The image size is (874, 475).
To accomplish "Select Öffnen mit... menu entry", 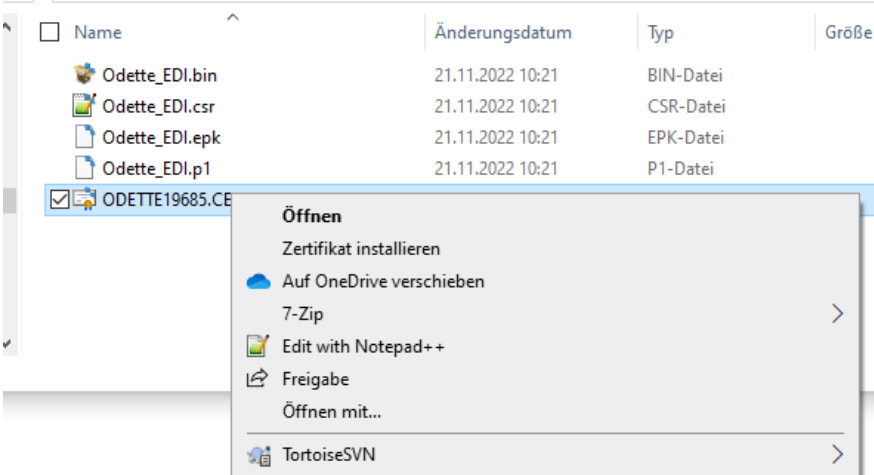I will (x=332, y=412).
